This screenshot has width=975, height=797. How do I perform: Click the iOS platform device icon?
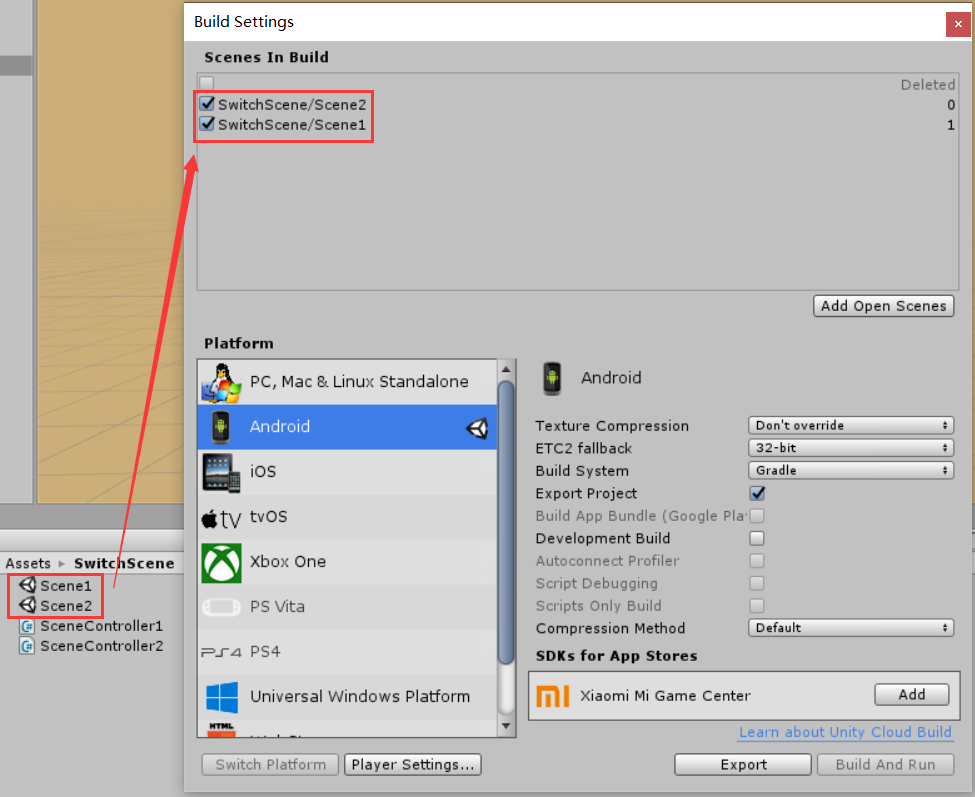(221, 472)
